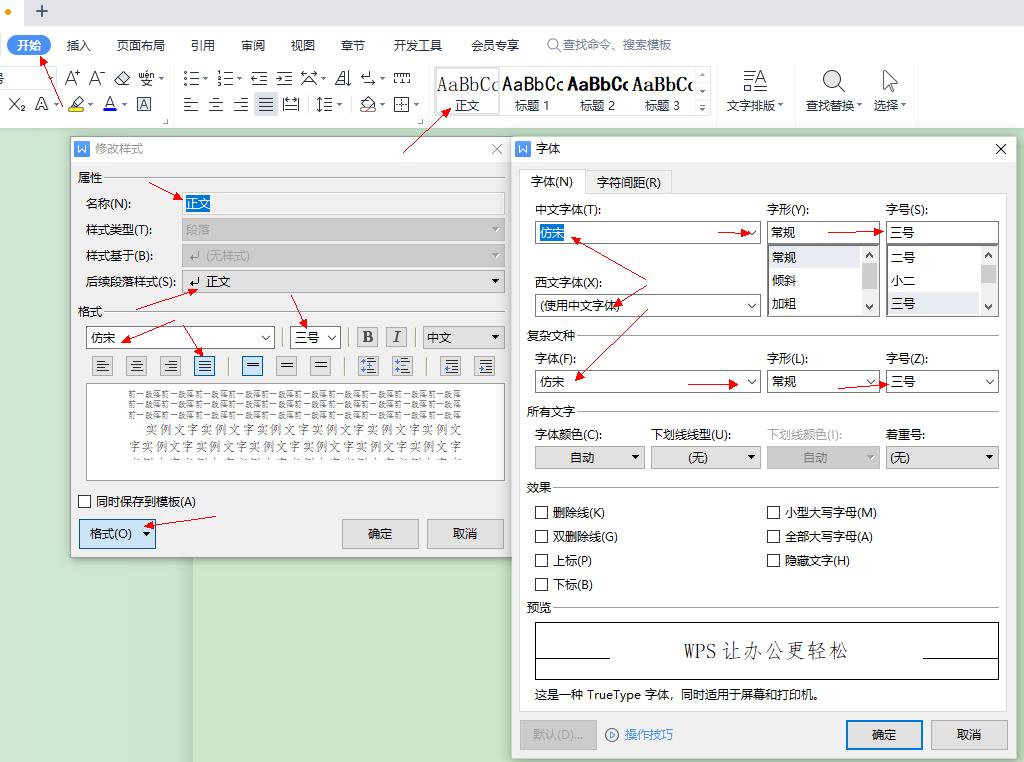The image size is (1024, 762).
Task: Select the Increase Font Size icon
Action: [71, 77]
